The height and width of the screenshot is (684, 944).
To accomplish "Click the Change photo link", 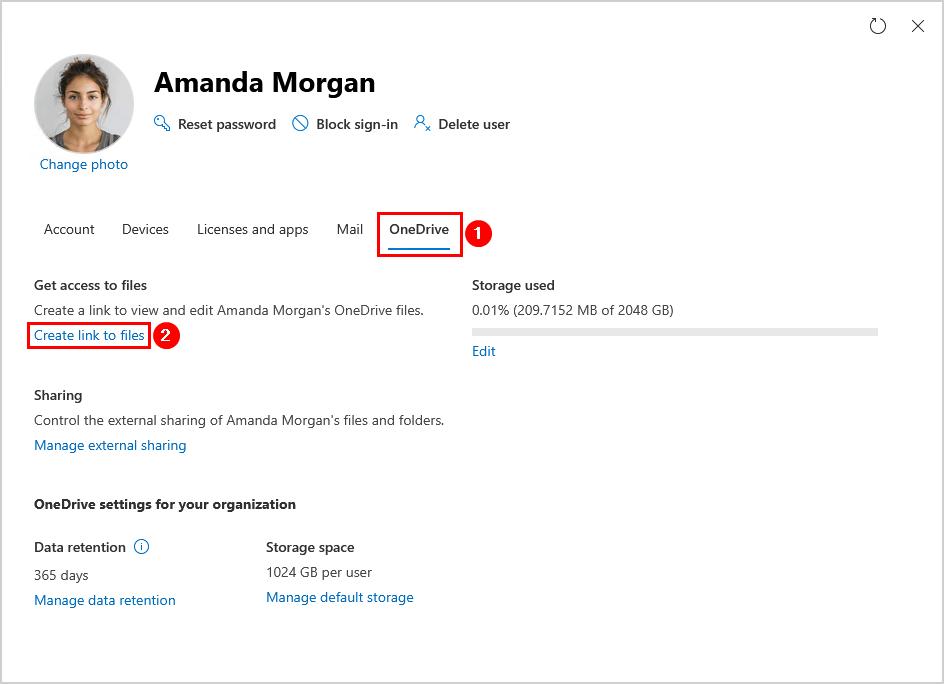I will tap(84, 165).
